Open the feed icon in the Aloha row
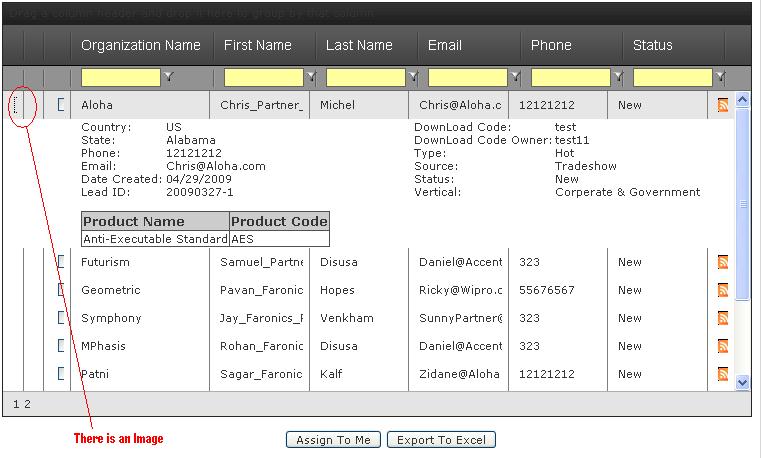Screen dimensions: 761x458 tap(723, 105)
